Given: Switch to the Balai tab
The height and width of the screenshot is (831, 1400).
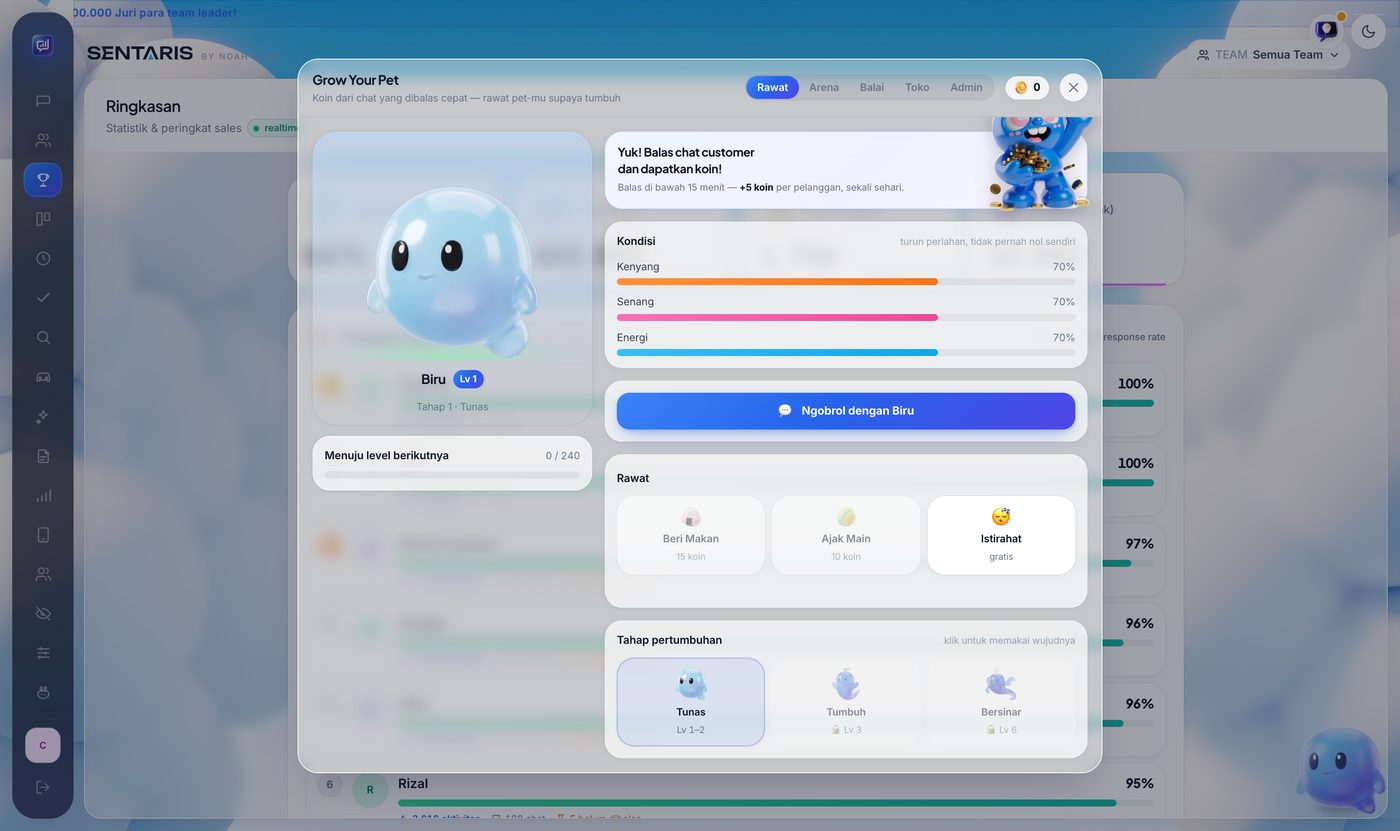Looking at the screenshot, I should pos(872,87).
